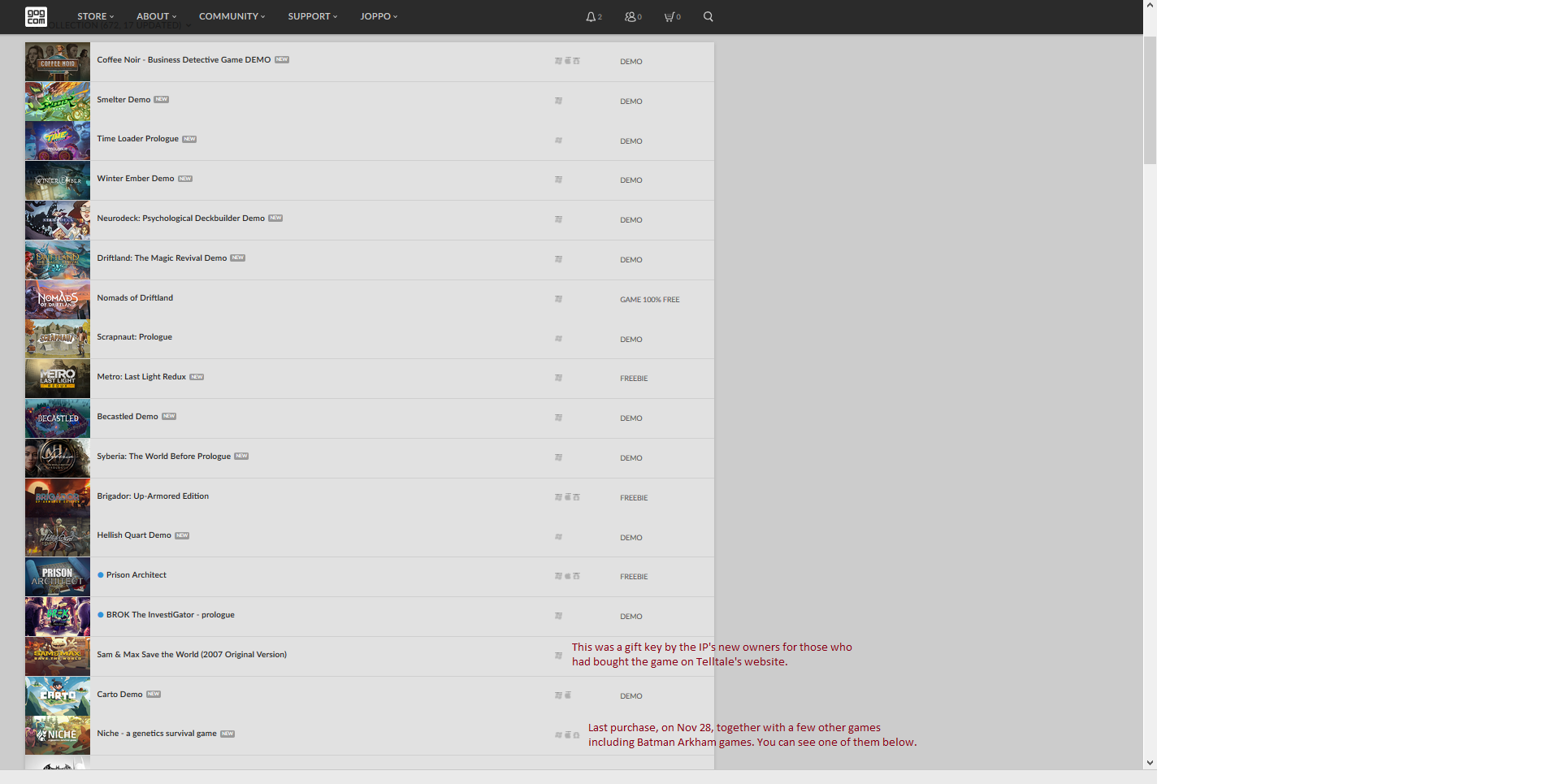This screenshot has height=784, width=1560.
Task: Open Neurodeck: Psychological Deckbuilder Demo title
Action: pyautogui.click(x=180, y=219)
